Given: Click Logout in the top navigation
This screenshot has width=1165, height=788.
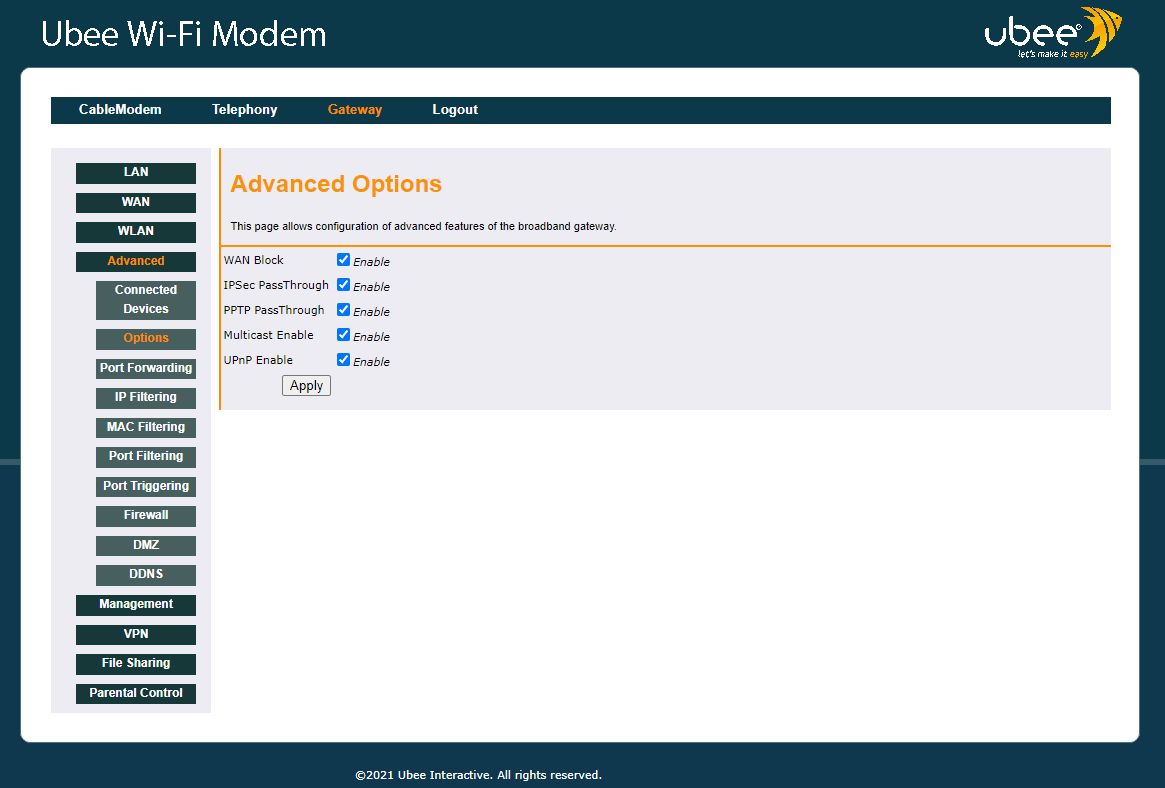Looking at the screenshot, I should pos(455,110).
